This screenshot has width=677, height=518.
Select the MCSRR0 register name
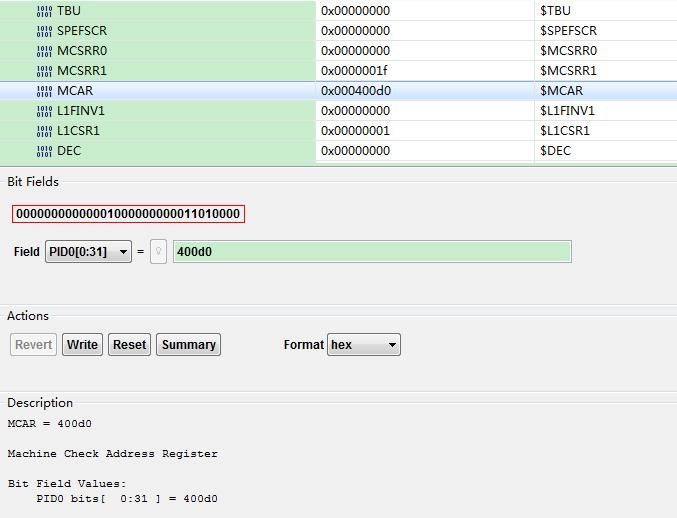click(82, 51)
